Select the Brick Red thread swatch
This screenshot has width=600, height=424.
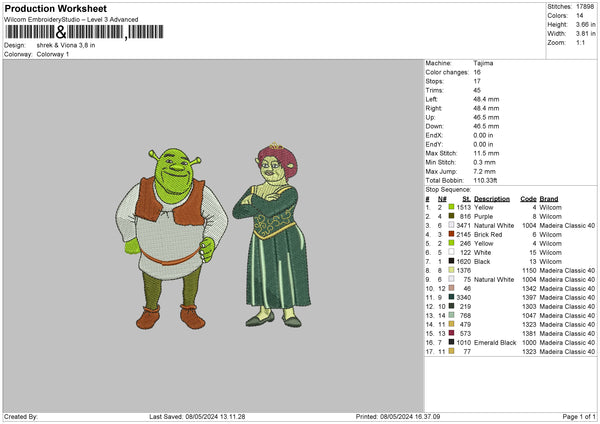pos(452,234)
